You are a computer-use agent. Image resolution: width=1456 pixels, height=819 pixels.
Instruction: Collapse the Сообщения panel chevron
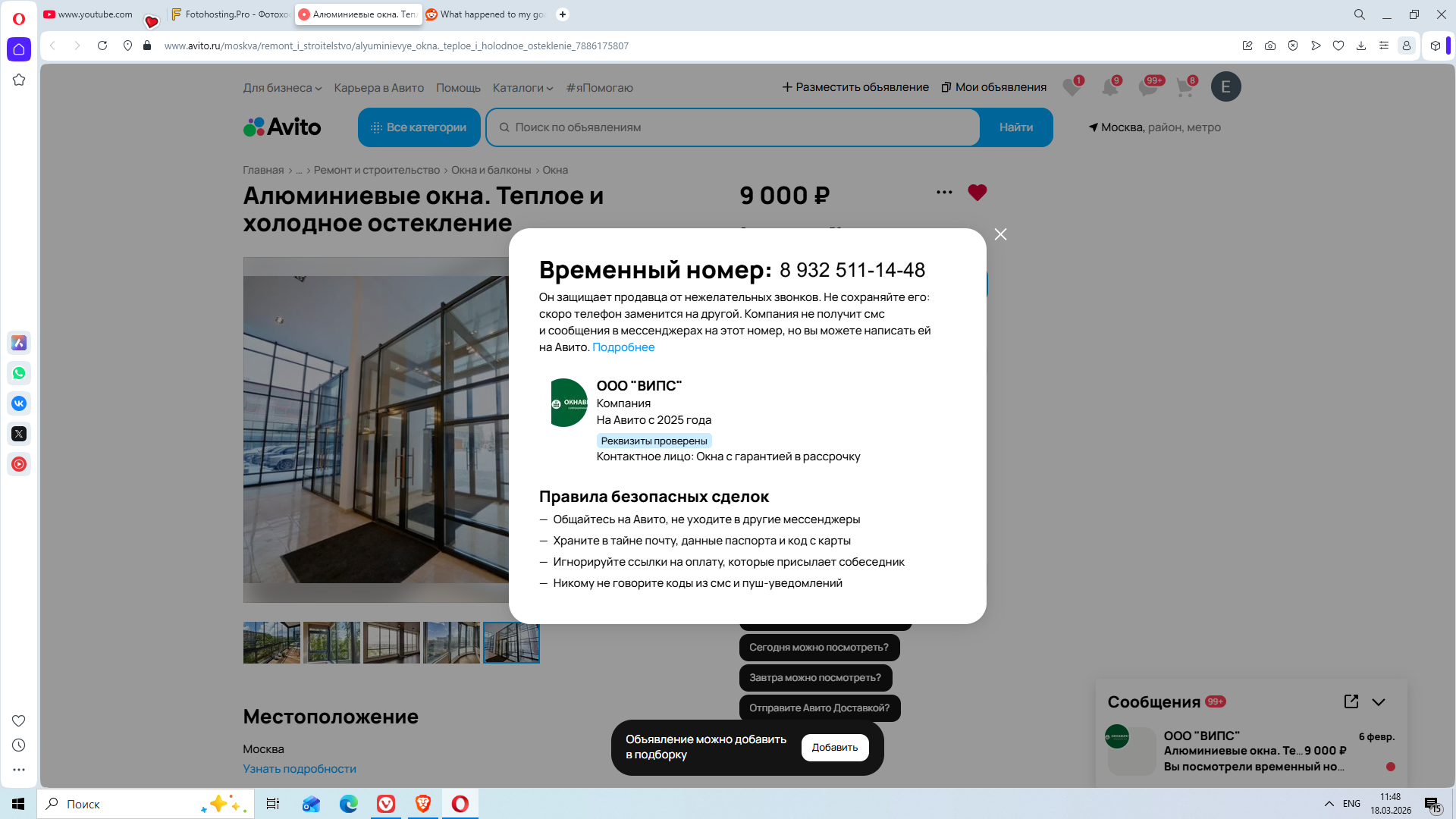click(1379, 702)
